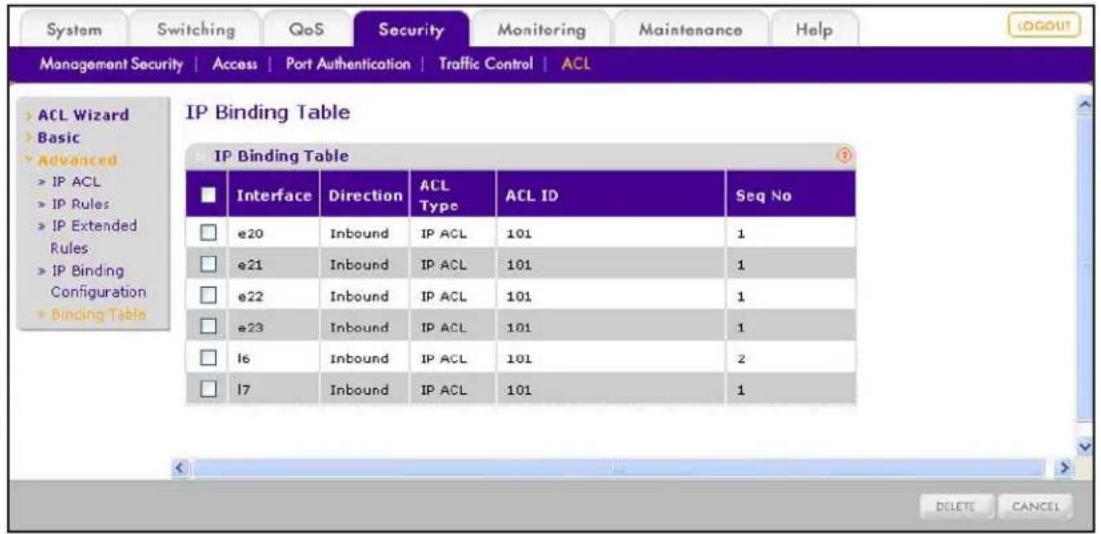Open Traffic Control submenu
Image resolution: width=1101 pixels, height=534 pixels.
[x=484, y=65]
